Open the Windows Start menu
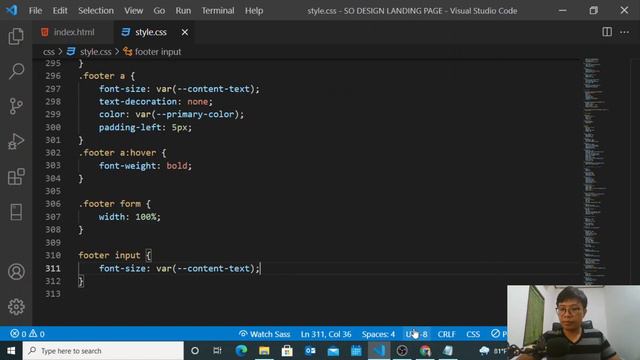 pos(11,351)
